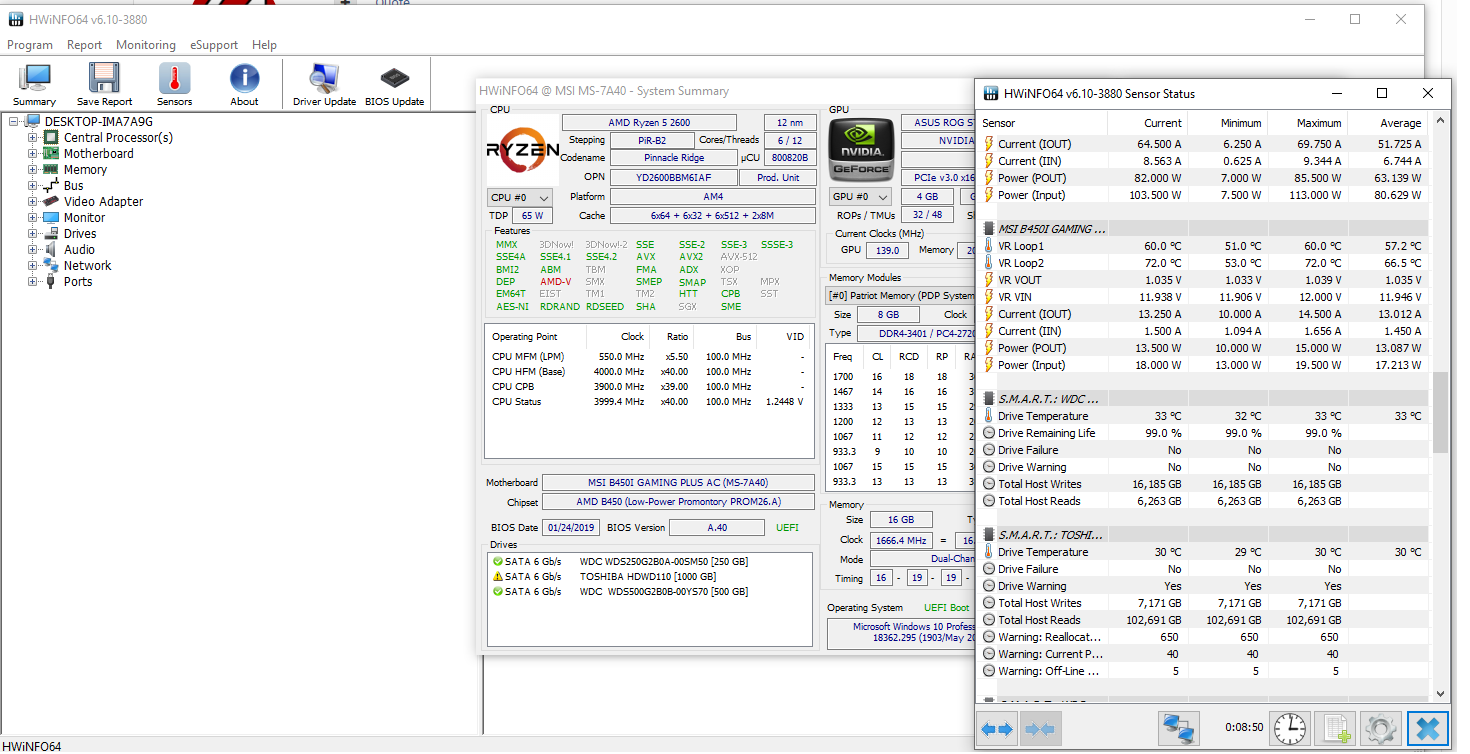Click the green check icon beside the WDC WDS250G2B0A drive
1470x754 pixels.
coord(498,562)
